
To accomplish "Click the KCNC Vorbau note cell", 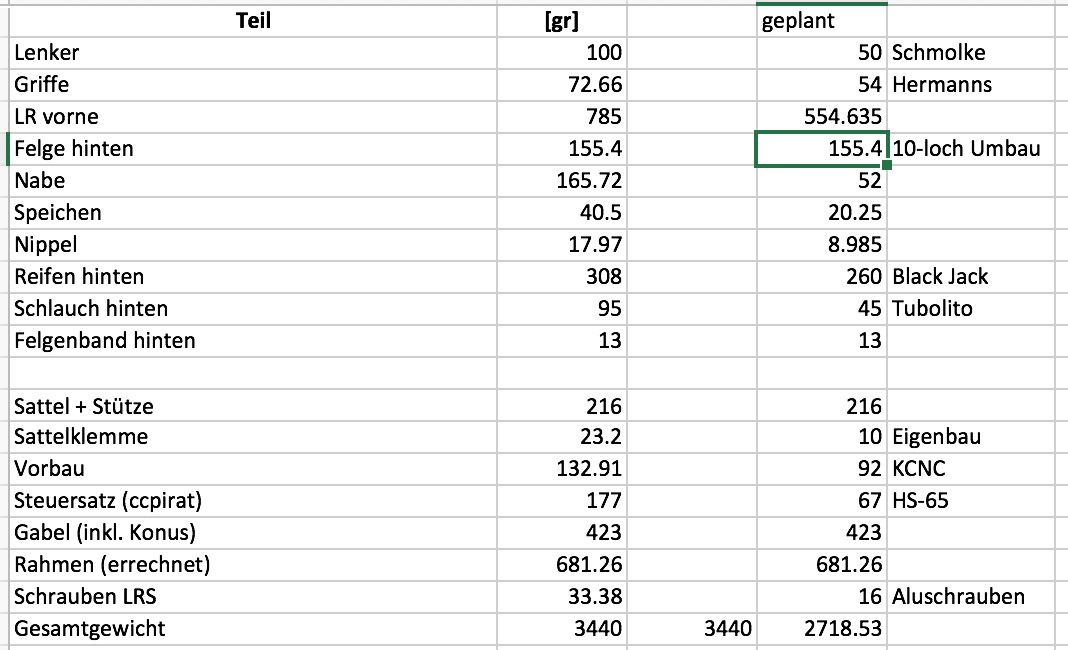I will 971,469.
